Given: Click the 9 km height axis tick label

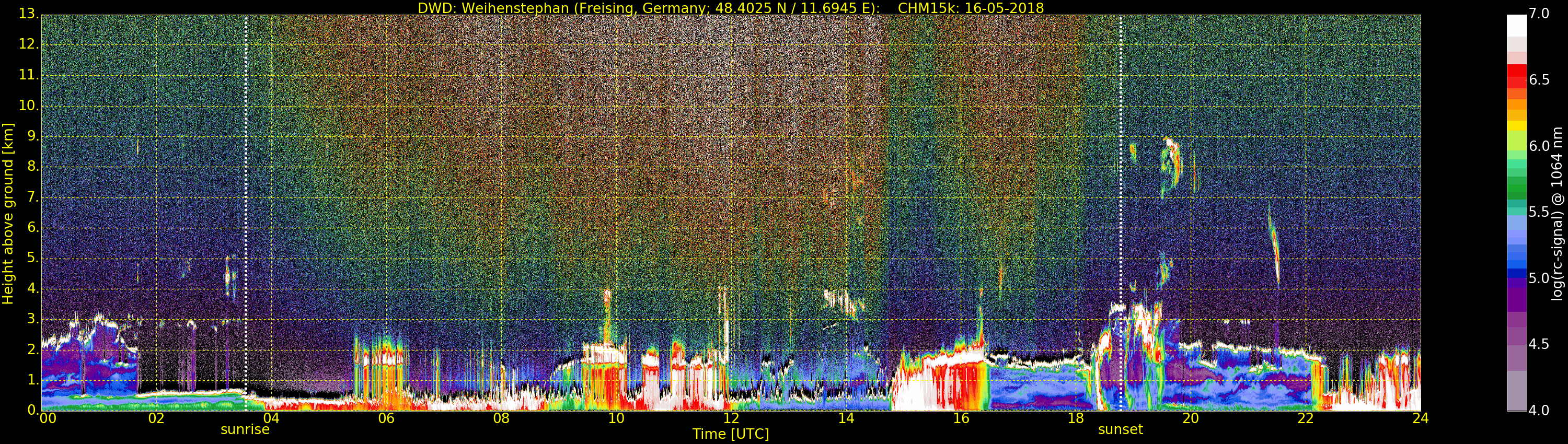Looking at the screenshot, I should point(32,136).
